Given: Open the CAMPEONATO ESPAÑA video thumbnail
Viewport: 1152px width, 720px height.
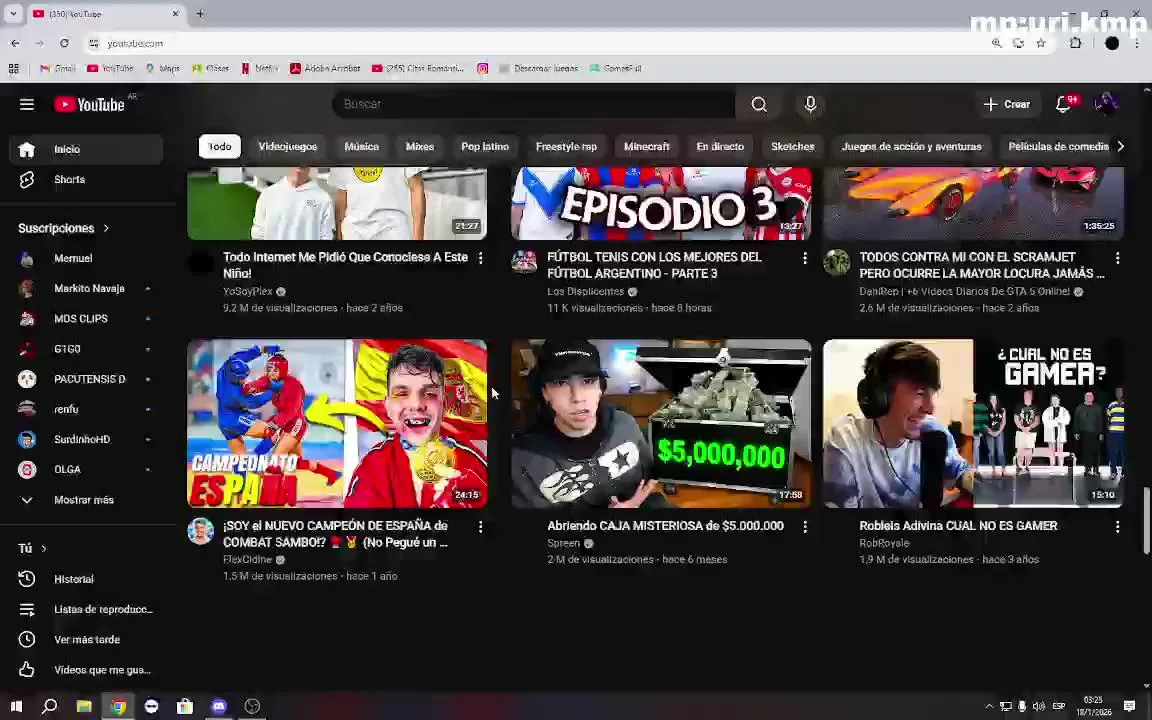Looking at the screenshot, I should coord(337,423).
